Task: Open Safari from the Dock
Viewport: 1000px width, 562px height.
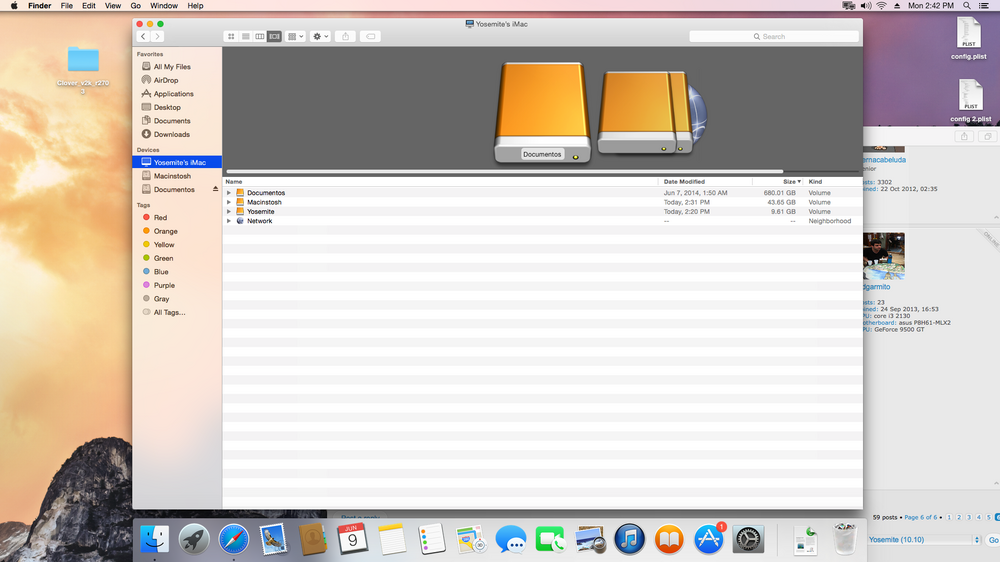Action: point(233,539)
